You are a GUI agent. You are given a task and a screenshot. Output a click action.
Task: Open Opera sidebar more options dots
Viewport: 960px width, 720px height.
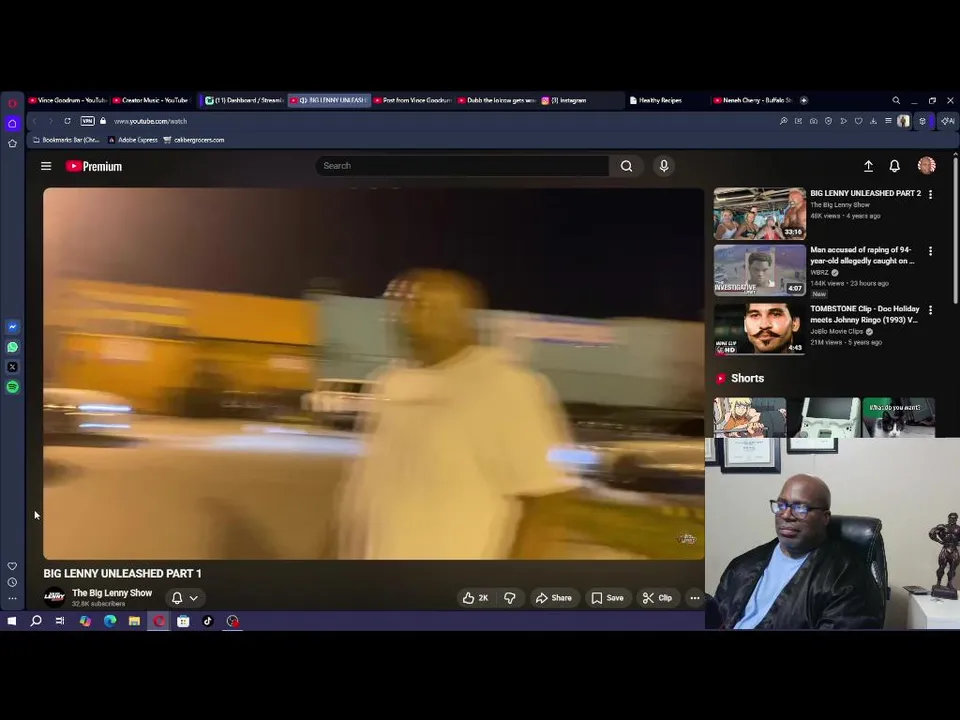[12, 598]
